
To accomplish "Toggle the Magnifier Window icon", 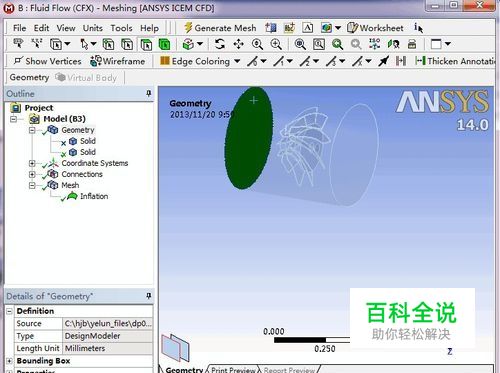I will tap(319, 44).
